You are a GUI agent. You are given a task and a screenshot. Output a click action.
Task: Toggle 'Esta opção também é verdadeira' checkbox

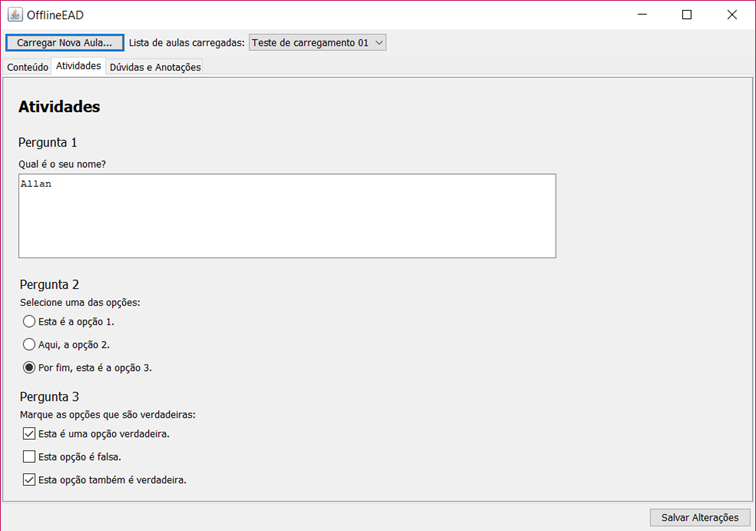(x=28, y=480)
